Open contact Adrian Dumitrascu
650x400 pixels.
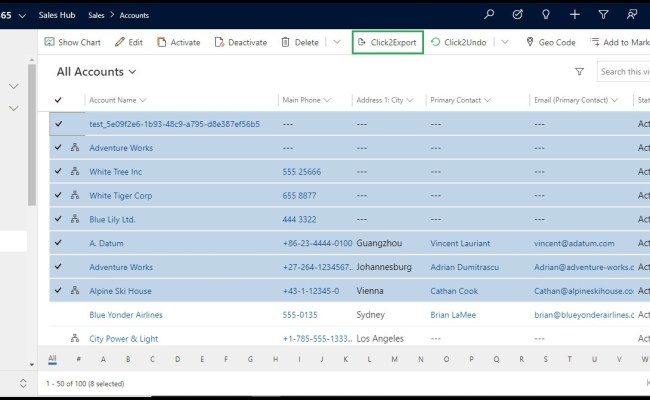(x=465, y=267)
